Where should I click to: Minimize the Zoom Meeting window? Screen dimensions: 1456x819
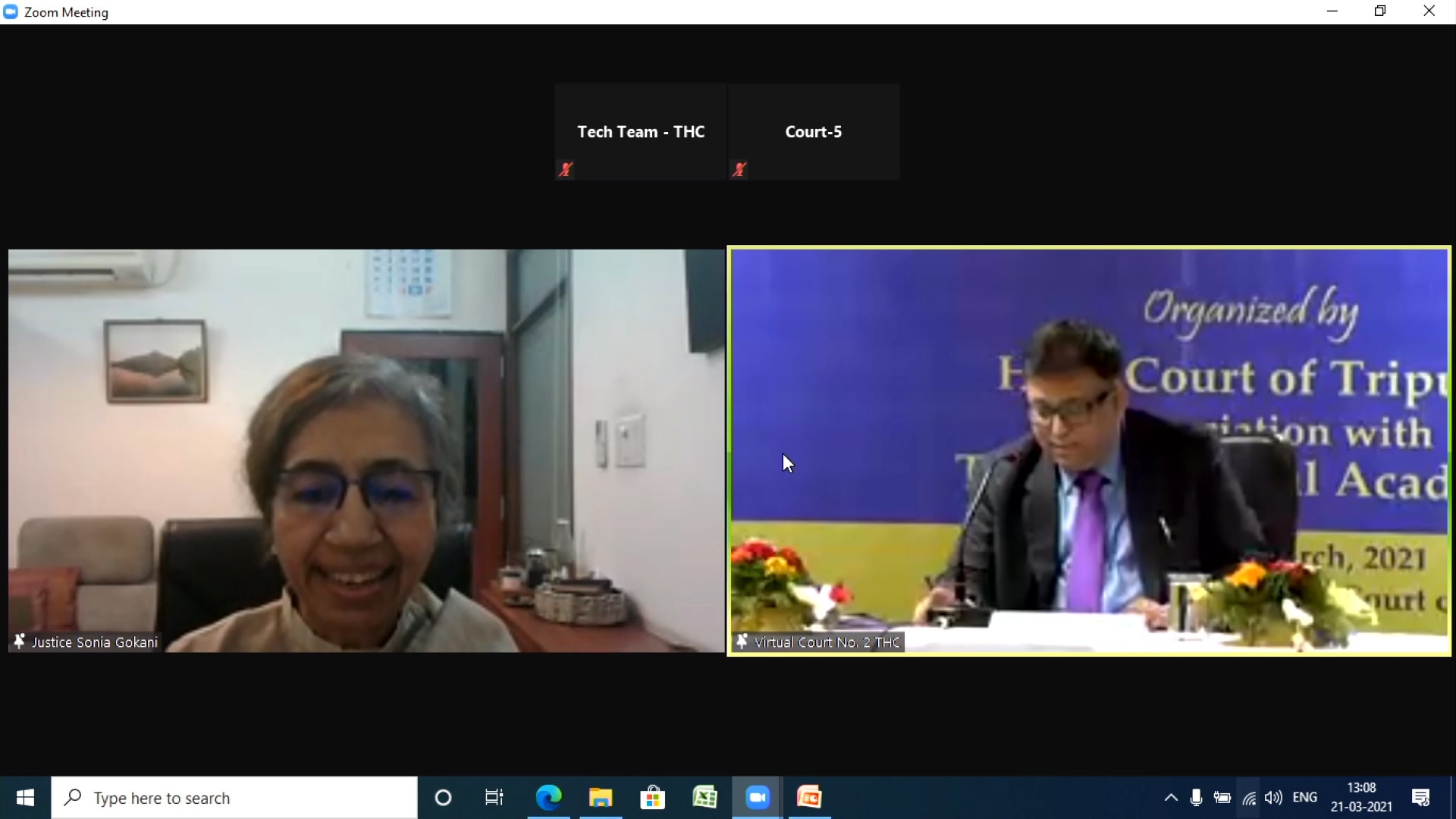1332,11
